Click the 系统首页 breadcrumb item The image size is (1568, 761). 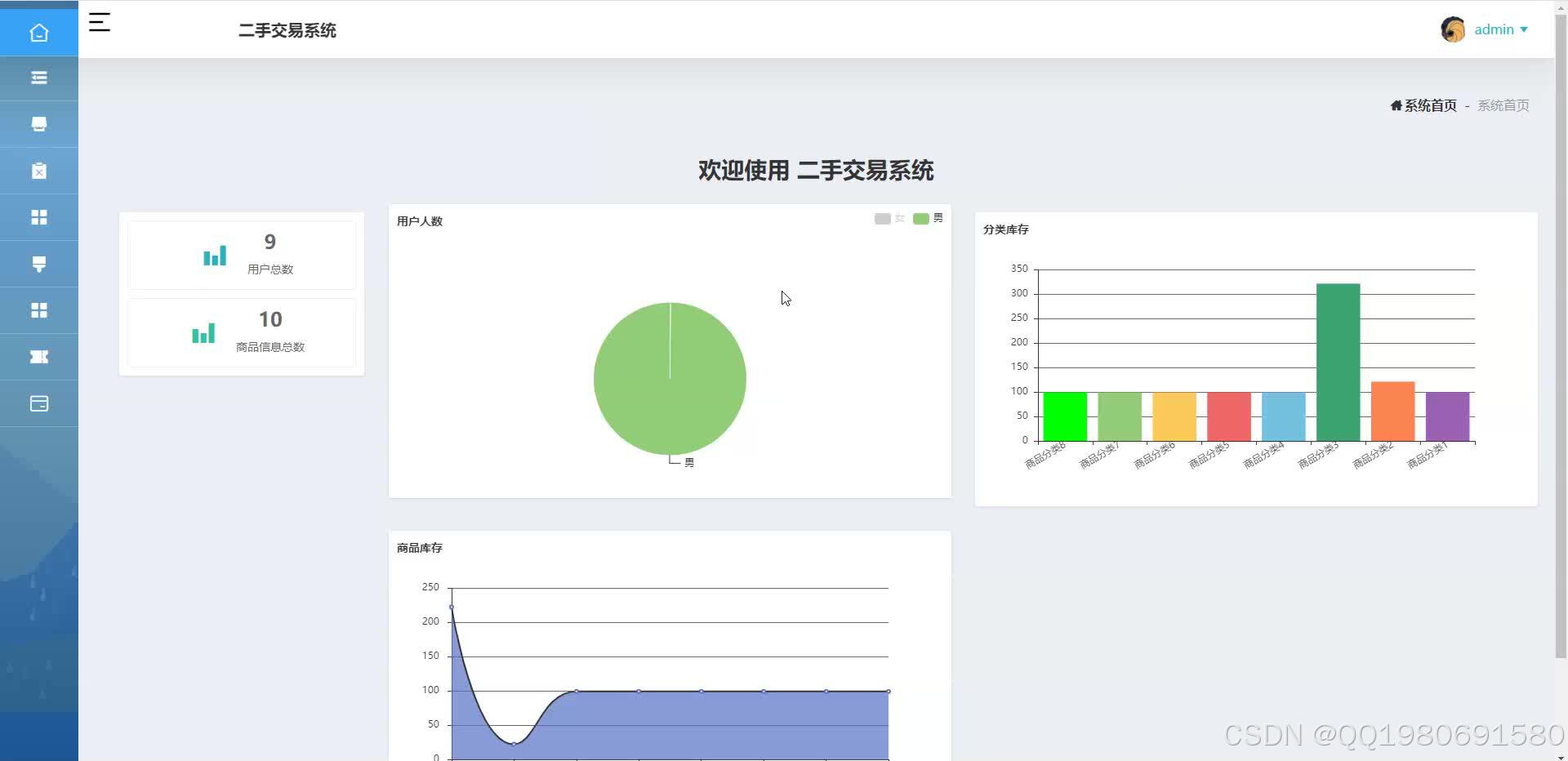(x=1429, y=105)
